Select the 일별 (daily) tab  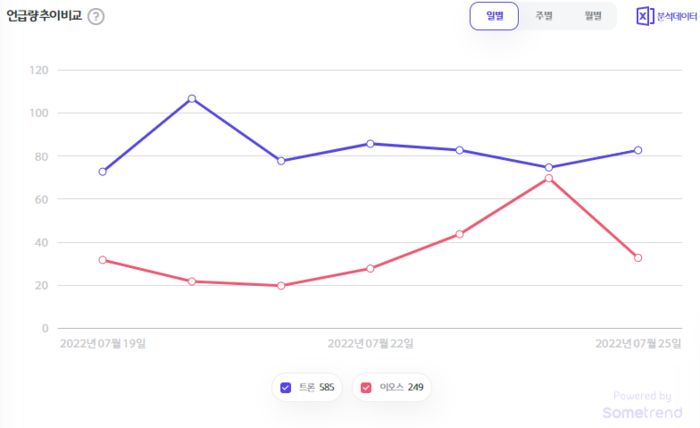pos(495,16)
